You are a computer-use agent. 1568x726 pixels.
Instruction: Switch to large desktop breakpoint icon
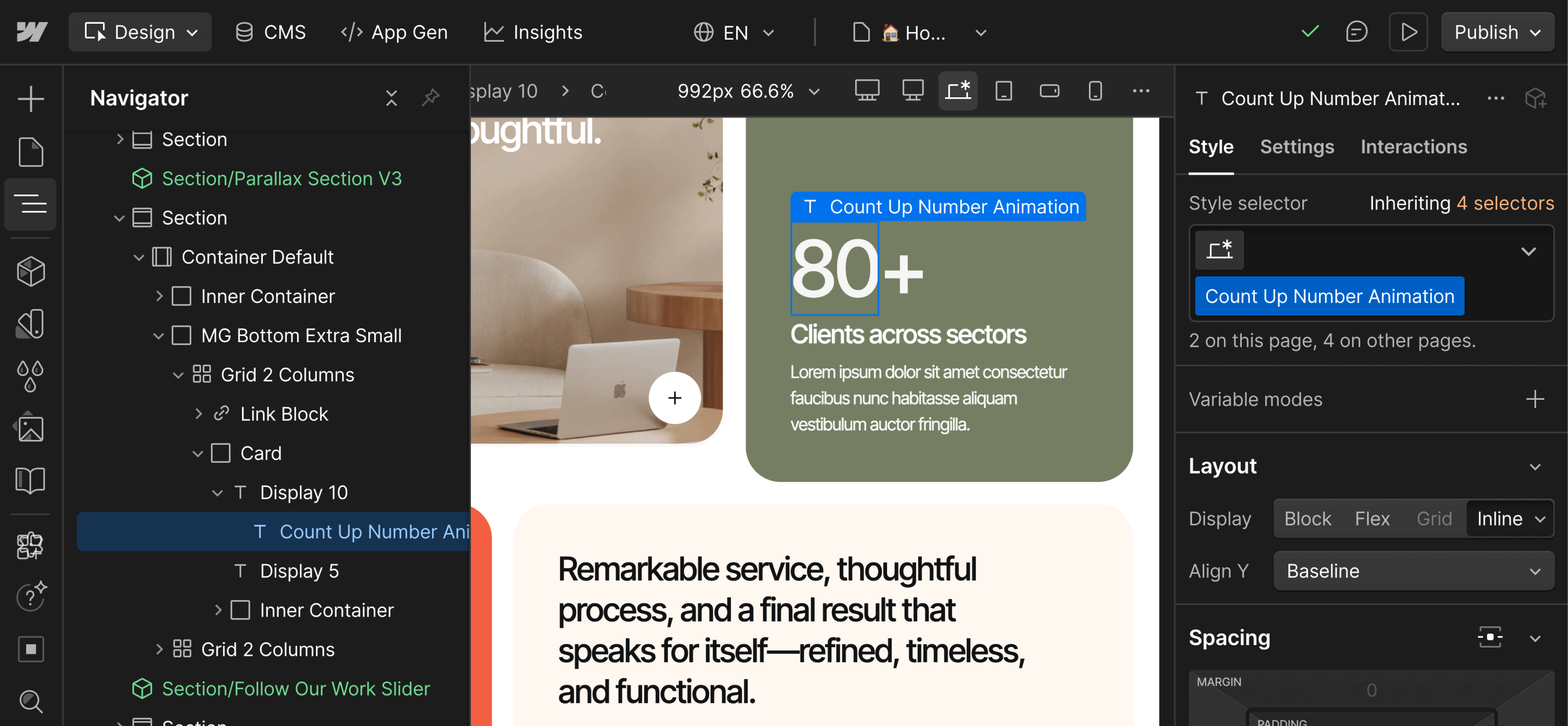click(912, 91)
